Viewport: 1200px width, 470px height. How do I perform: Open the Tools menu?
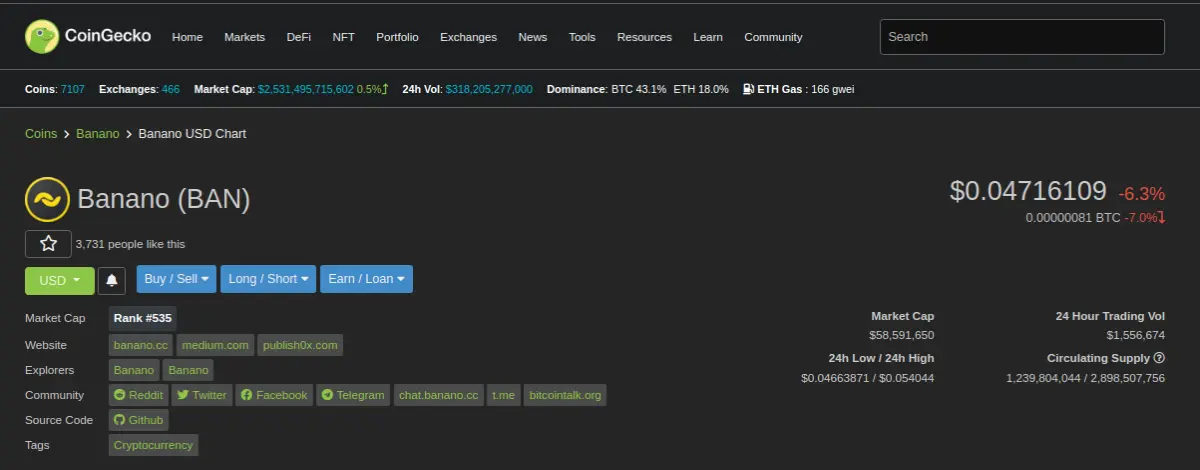tap(582, 37)
